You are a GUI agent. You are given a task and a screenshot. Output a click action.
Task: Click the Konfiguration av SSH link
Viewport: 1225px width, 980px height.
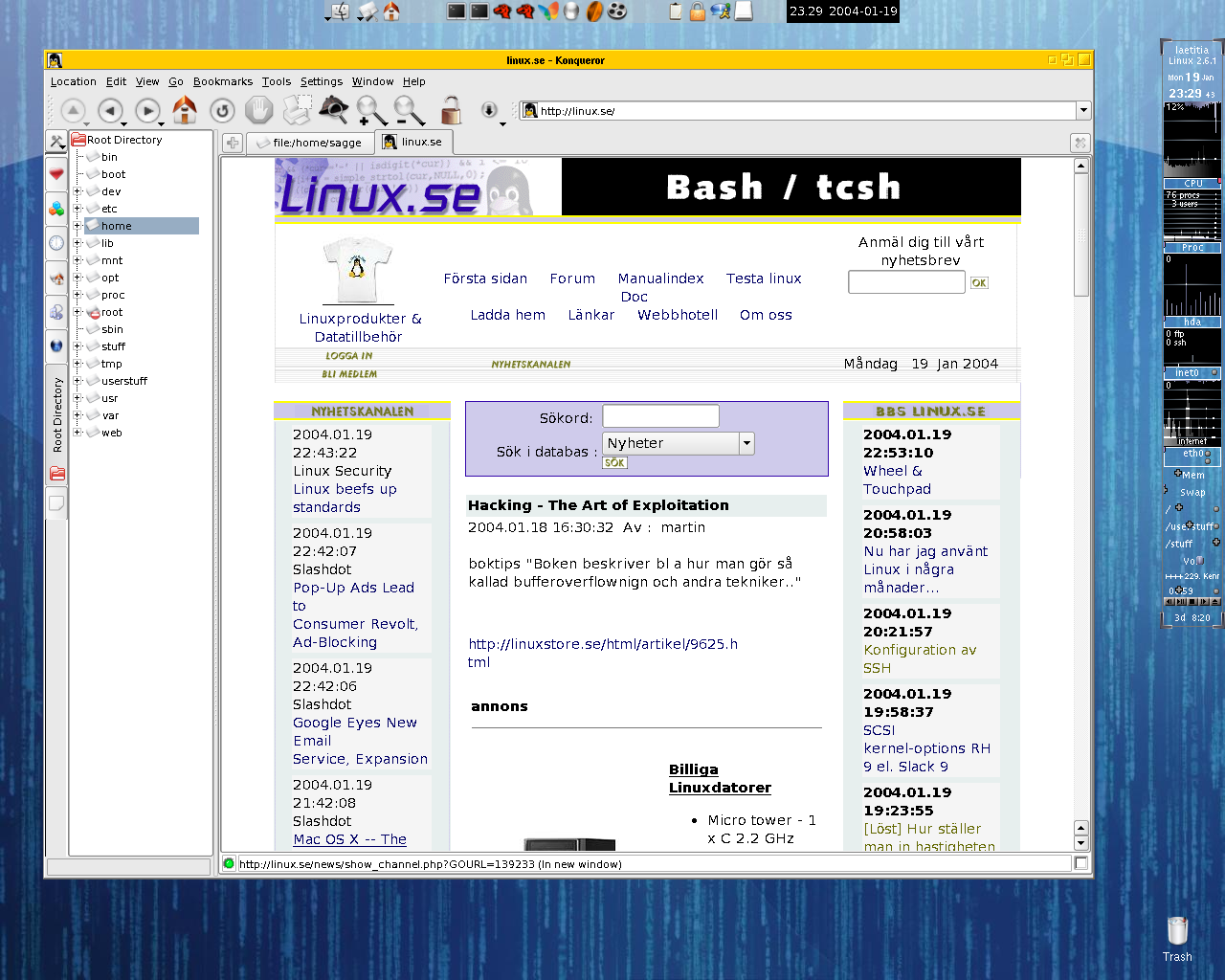click(920, 659)
